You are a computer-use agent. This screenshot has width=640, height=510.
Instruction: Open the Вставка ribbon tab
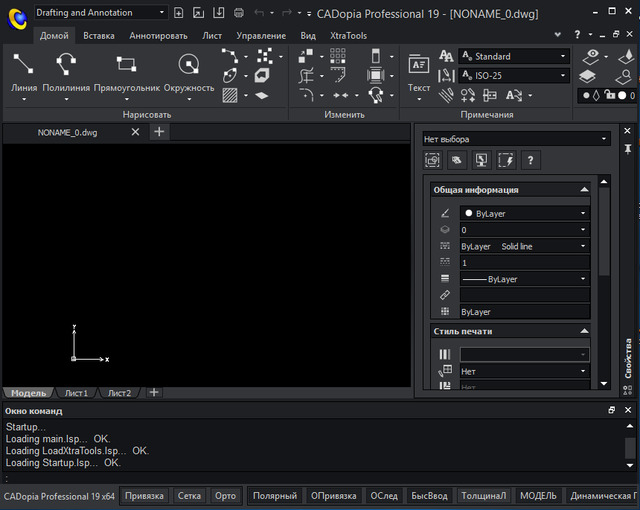99,35
